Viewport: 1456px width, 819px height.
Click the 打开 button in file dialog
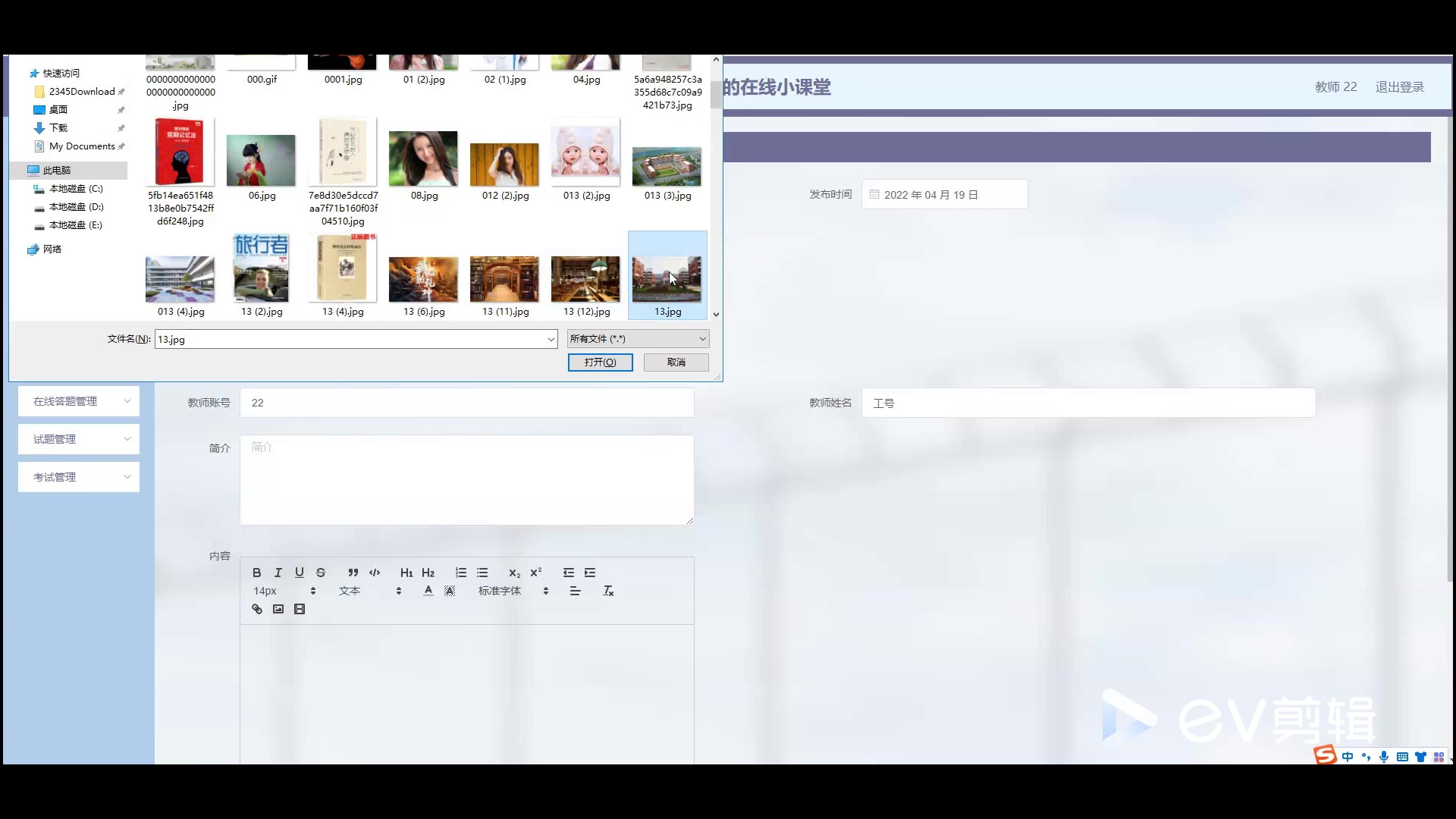[x=600, y=362]
